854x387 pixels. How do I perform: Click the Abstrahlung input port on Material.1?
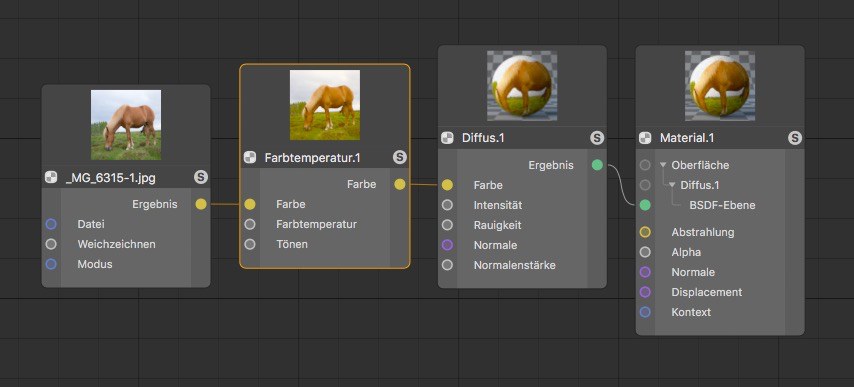click(x=645, y=232)
